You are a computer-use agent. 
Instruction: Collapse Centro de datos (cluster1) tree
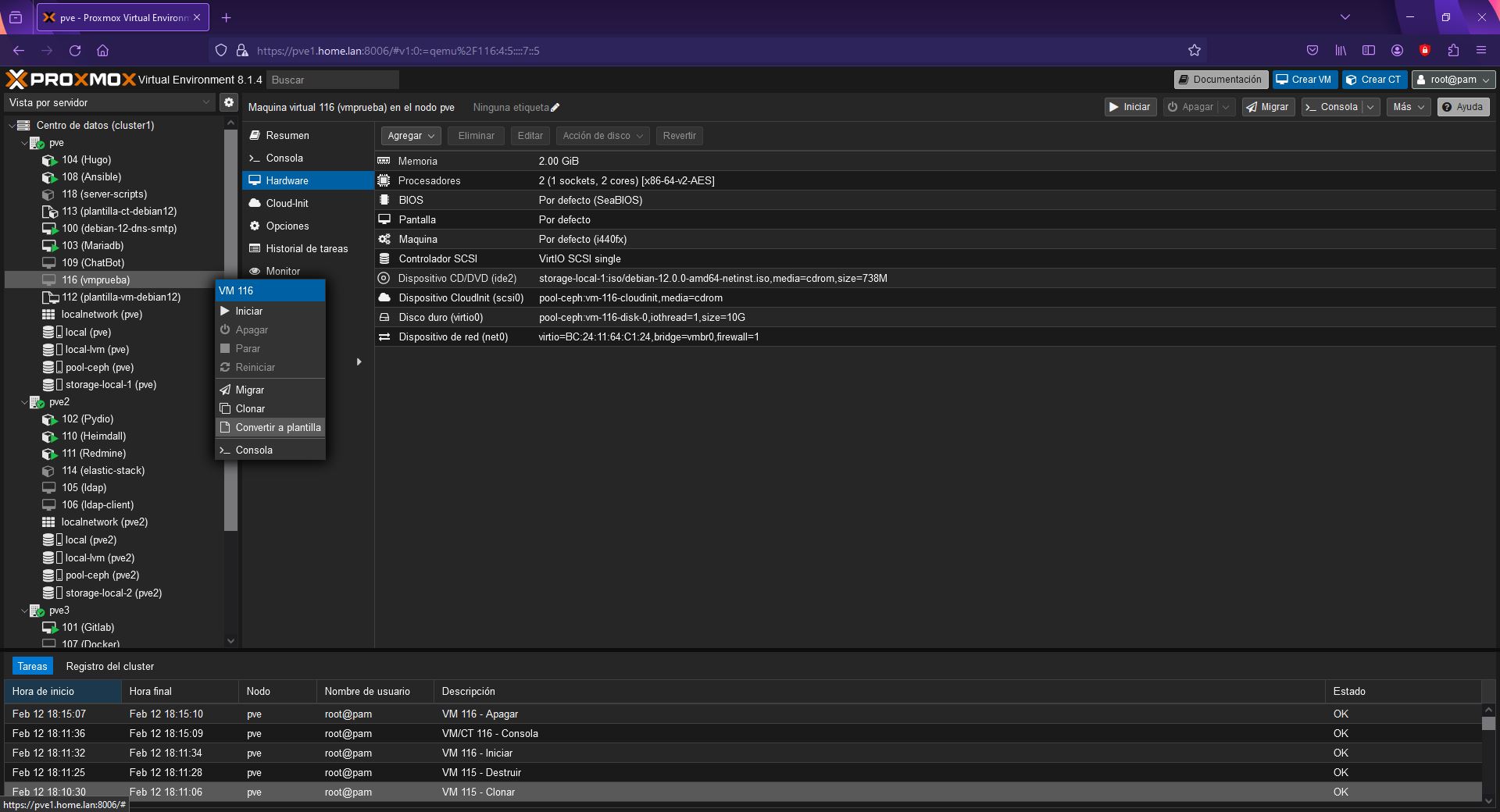[x=12, y=126]
